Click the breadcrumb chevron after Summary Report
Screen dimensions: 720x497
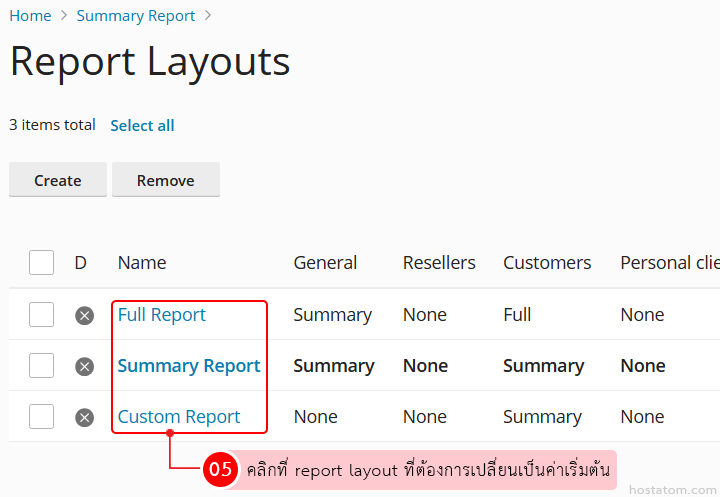(x=208, y=16)
